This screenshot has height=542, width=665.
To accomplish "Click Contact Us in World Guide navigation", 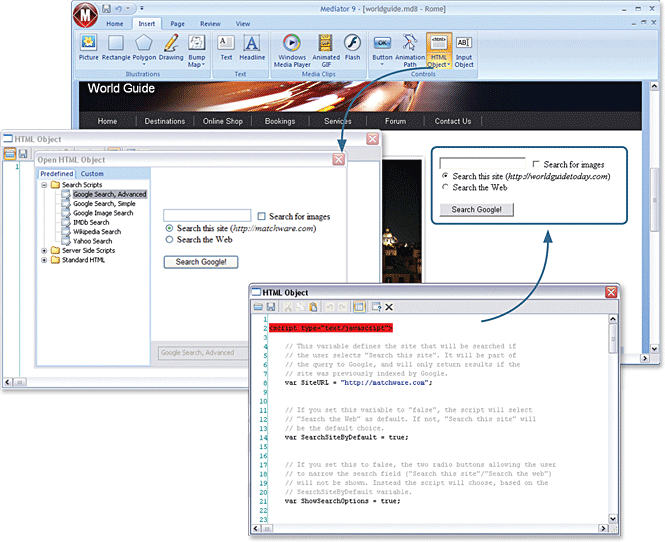I will [x=453, y=121].
